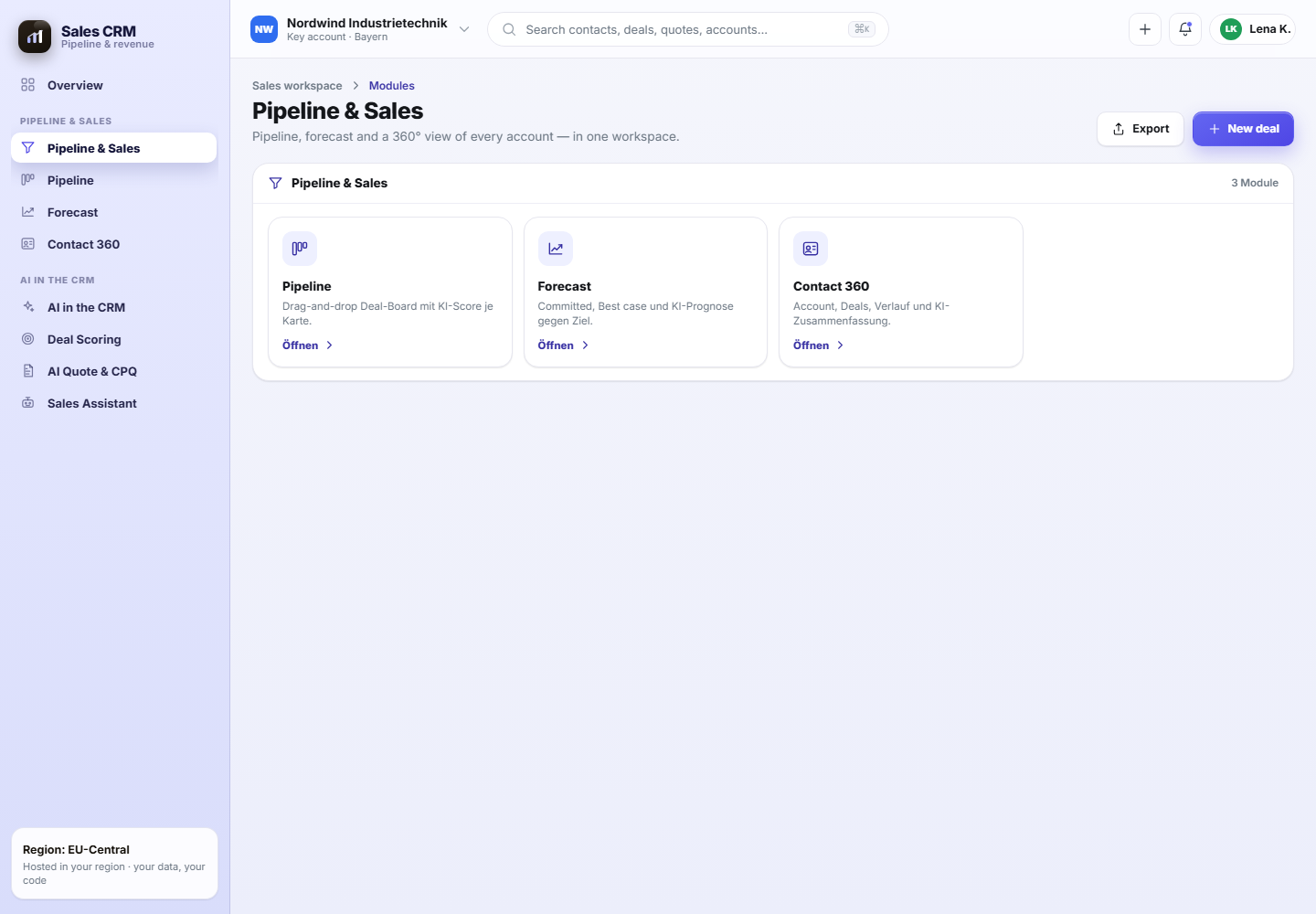The image size is (1316, 914).
Task: Open AI Quote & CPQ in sidebar
Action: click(x=114, y=371)
